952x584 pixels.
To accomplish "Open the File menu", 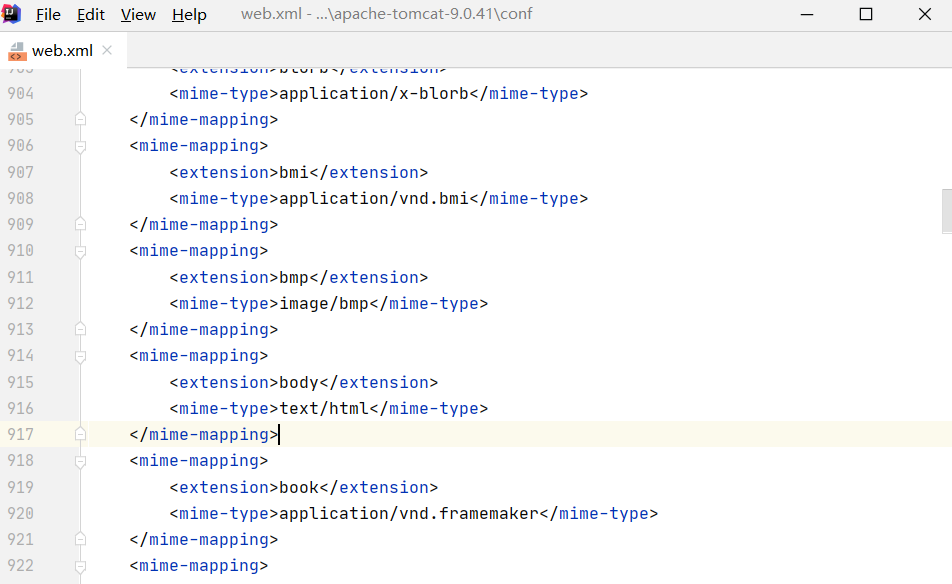I will coord(48,15).
